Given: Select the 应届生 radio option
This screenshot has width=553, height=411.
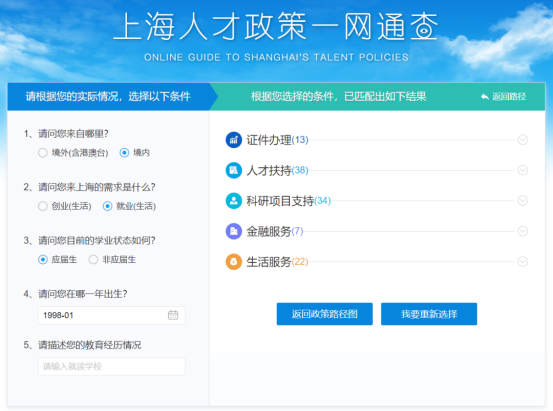Looking at the screenshot, I should point(43,260).
